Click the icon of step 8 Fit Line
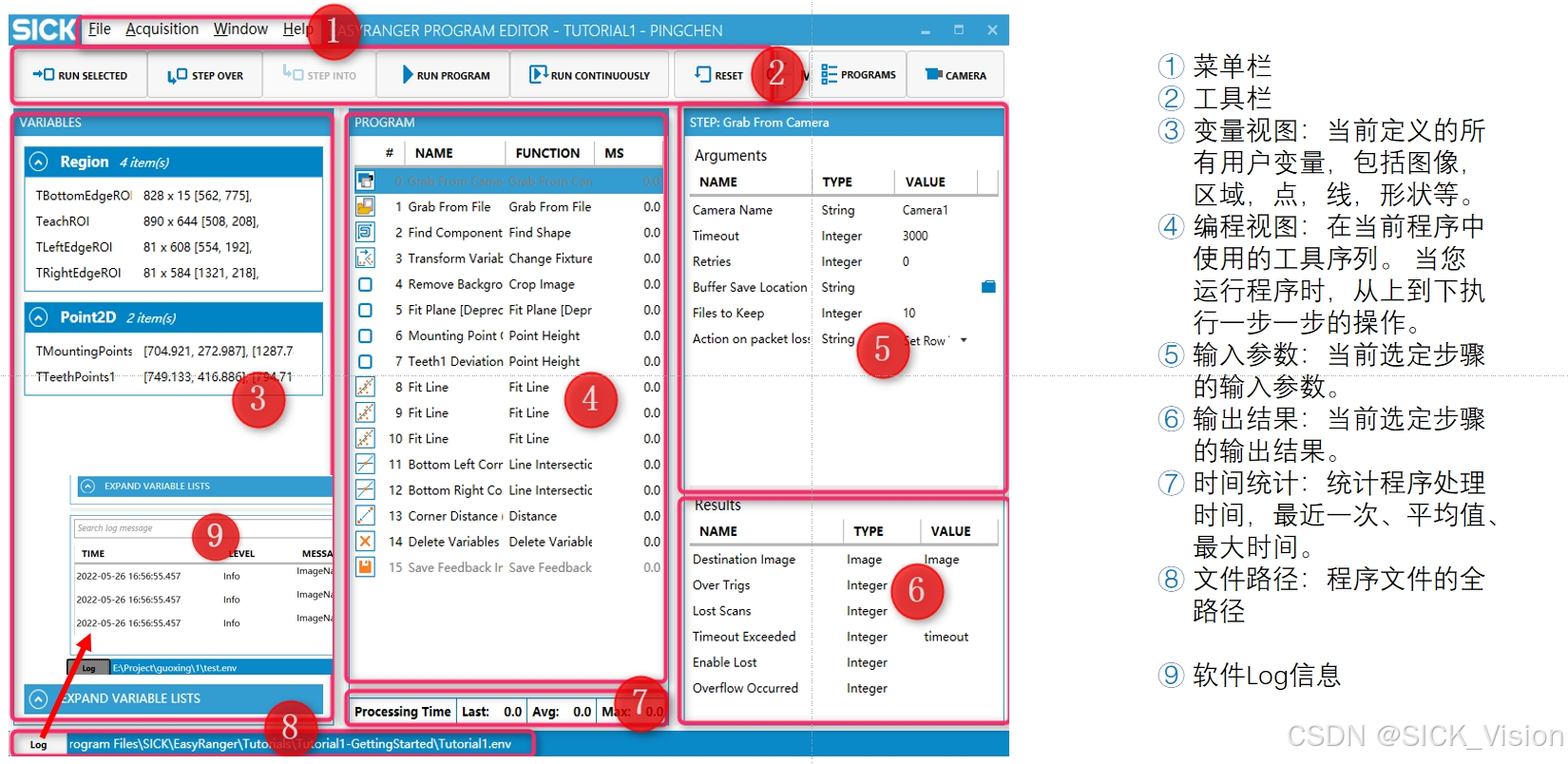Viewport: 1568px width, 764px height. tap(365, 387)
